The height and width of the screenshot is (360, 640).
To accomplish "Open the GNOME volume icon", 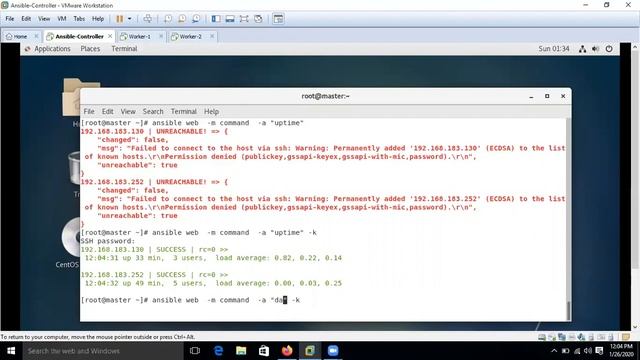I will 596,49.
